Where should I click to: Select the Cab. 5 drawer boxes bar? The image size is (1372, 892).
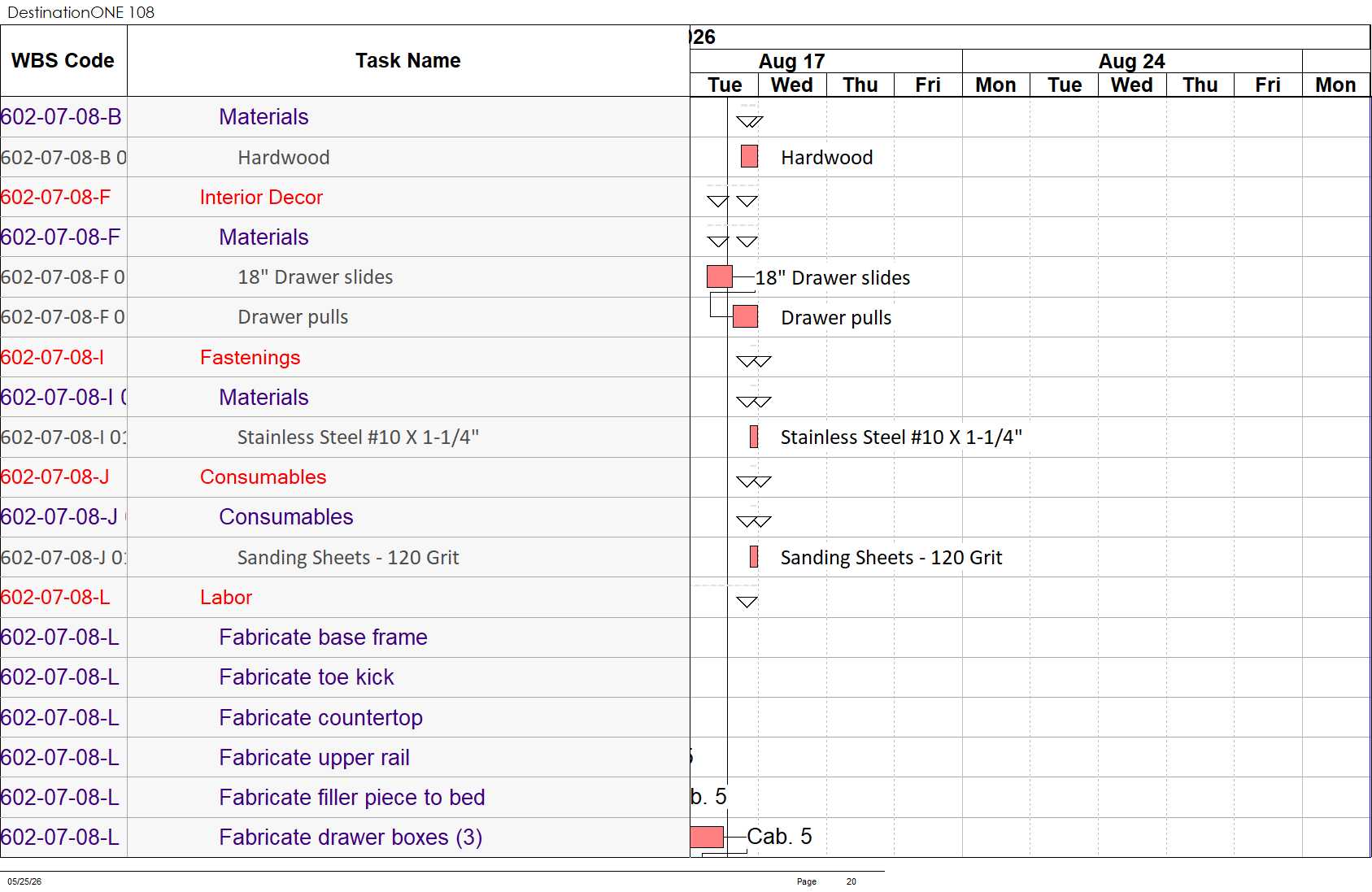[x=707, y=837]
